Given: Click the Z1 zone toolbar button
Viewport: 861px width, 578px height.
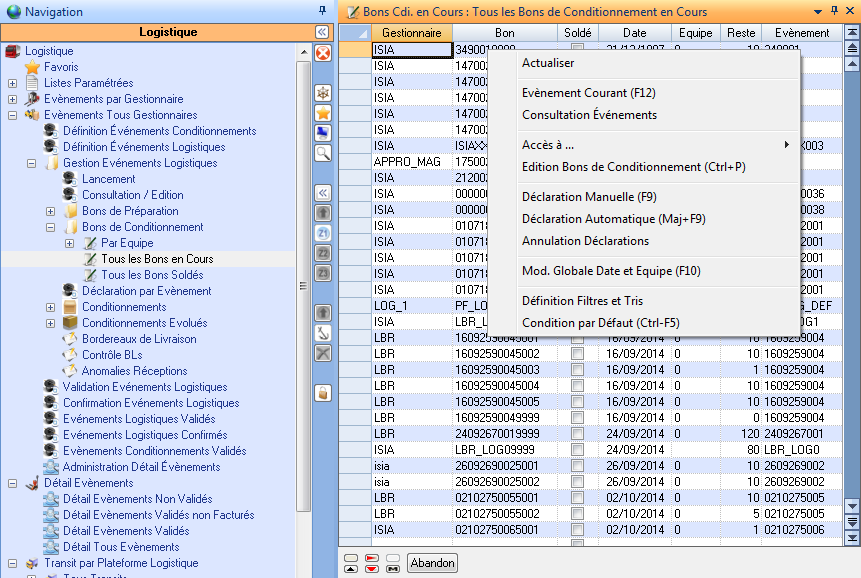Looking at the screenshot, I should point(323,233).
